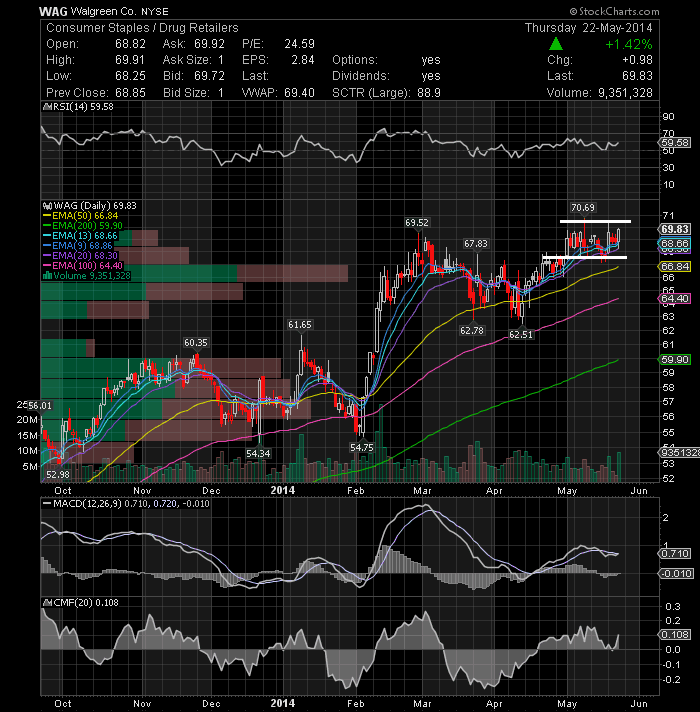
Task: Click the 67.83 price annotation
Action: 476,244
